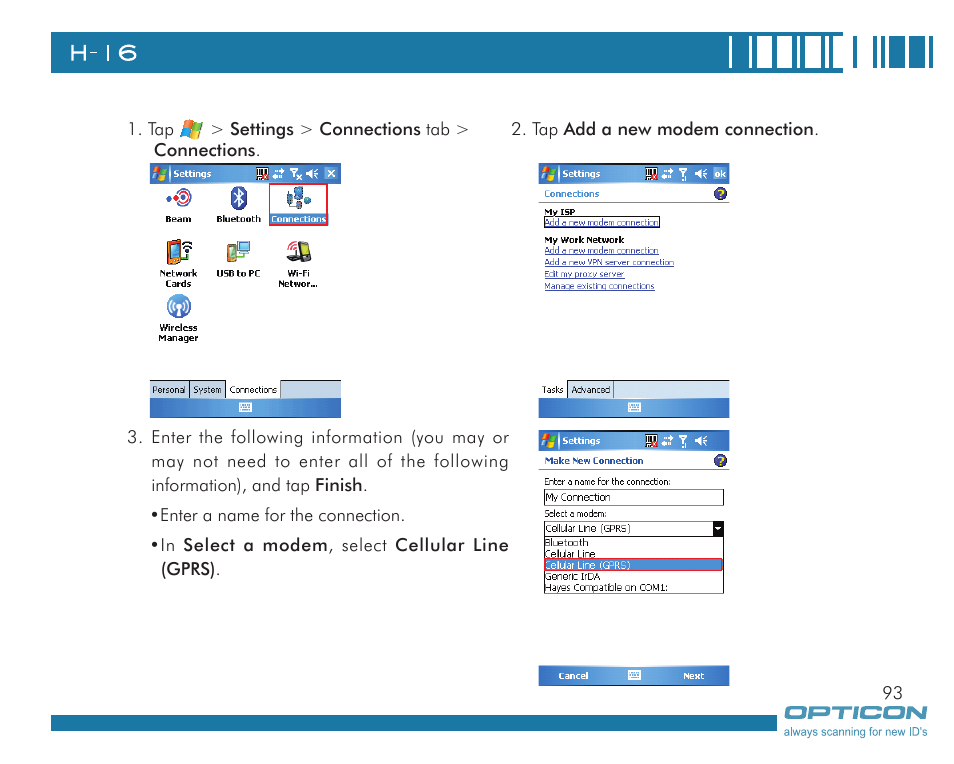This screenshot has width=954, height=764.
Task: Tap barcode scanner status icon in first Settings screen
Action: (262, 174)
